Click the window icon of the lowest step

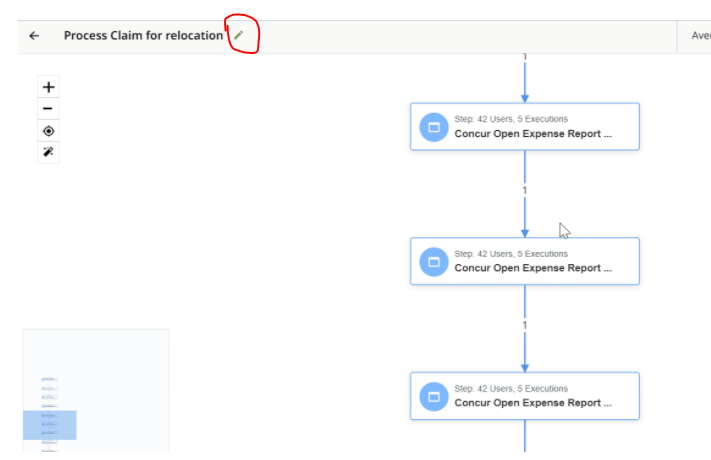click(x=434, y=396)
